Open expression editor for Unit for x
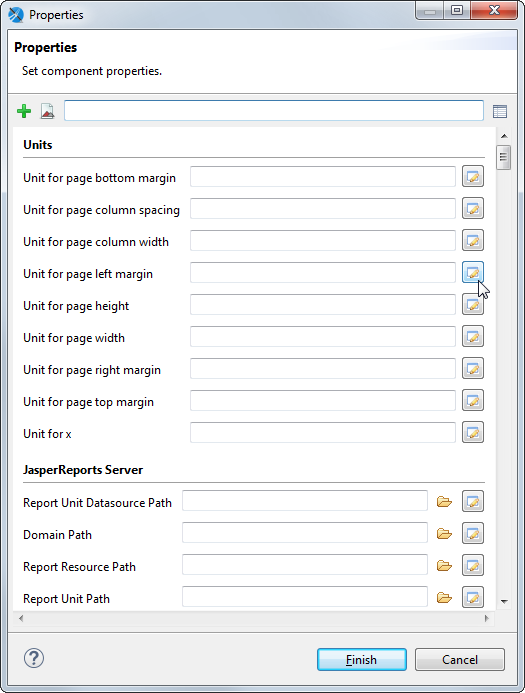Screen dimensions: 525x693 tap(473, 432)
